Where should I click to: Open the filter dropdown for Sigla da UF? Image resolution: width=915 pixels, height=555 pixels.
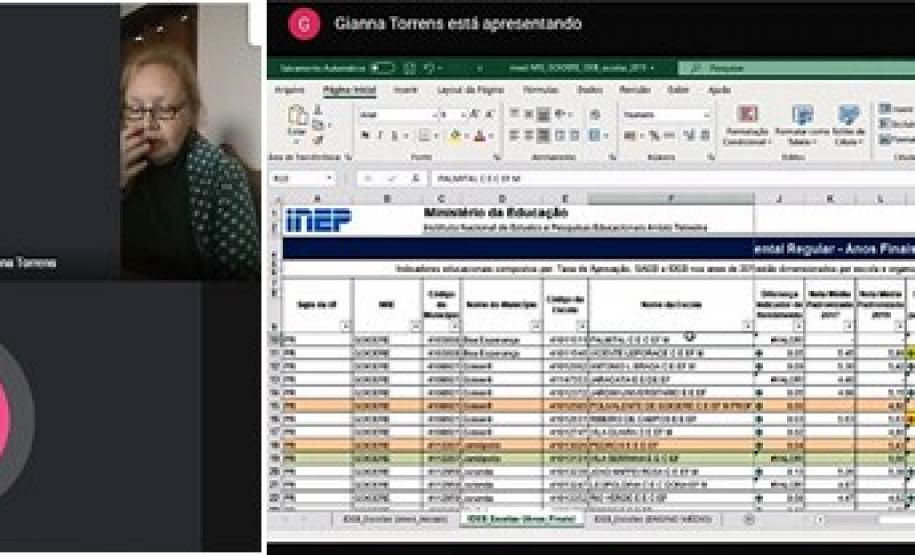pos(344,325)
